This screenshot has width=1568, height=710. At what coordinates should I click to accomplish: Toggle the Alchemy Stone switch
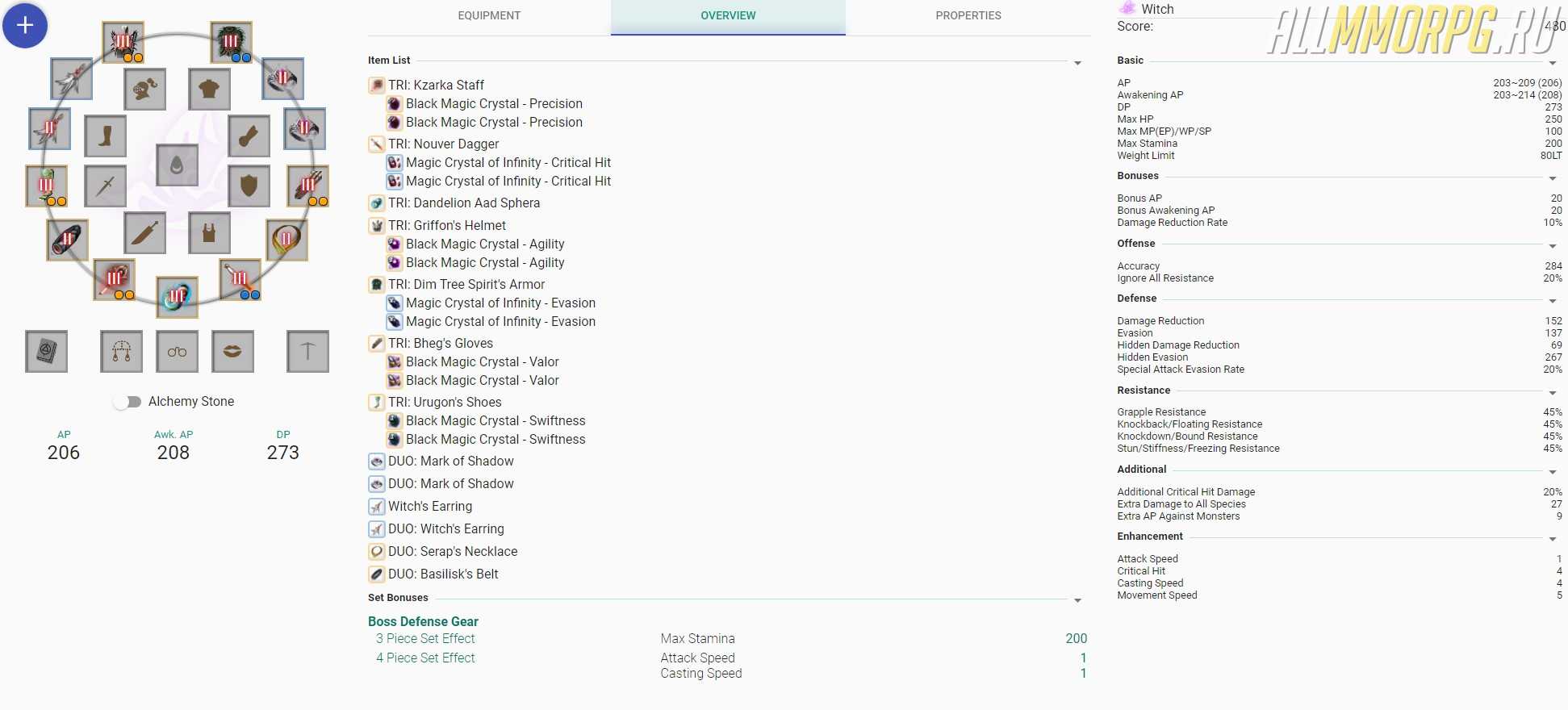[128, 402]
